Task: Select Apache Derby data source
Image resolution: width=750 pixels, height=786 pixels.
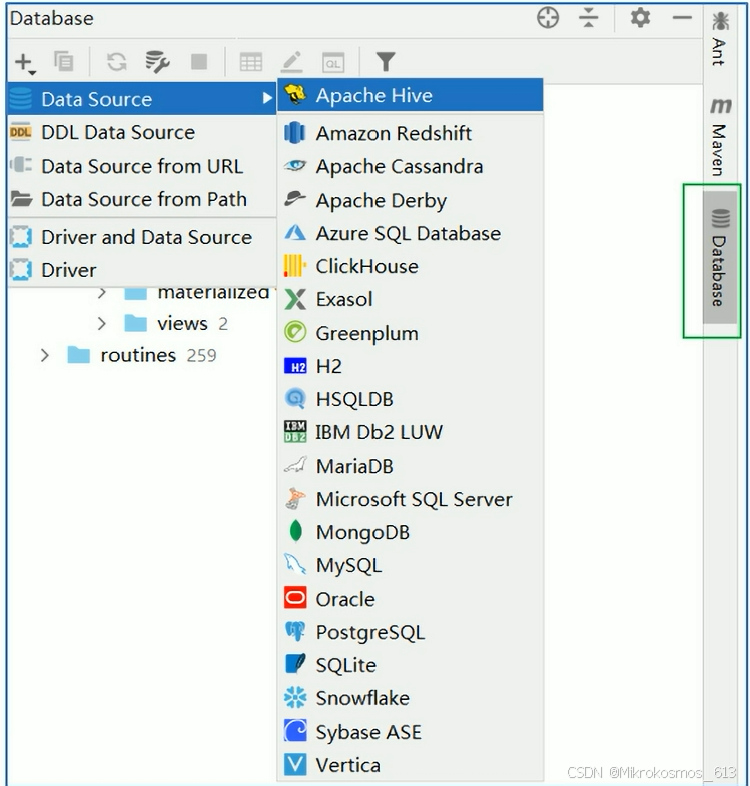Action: coord(410,200)
